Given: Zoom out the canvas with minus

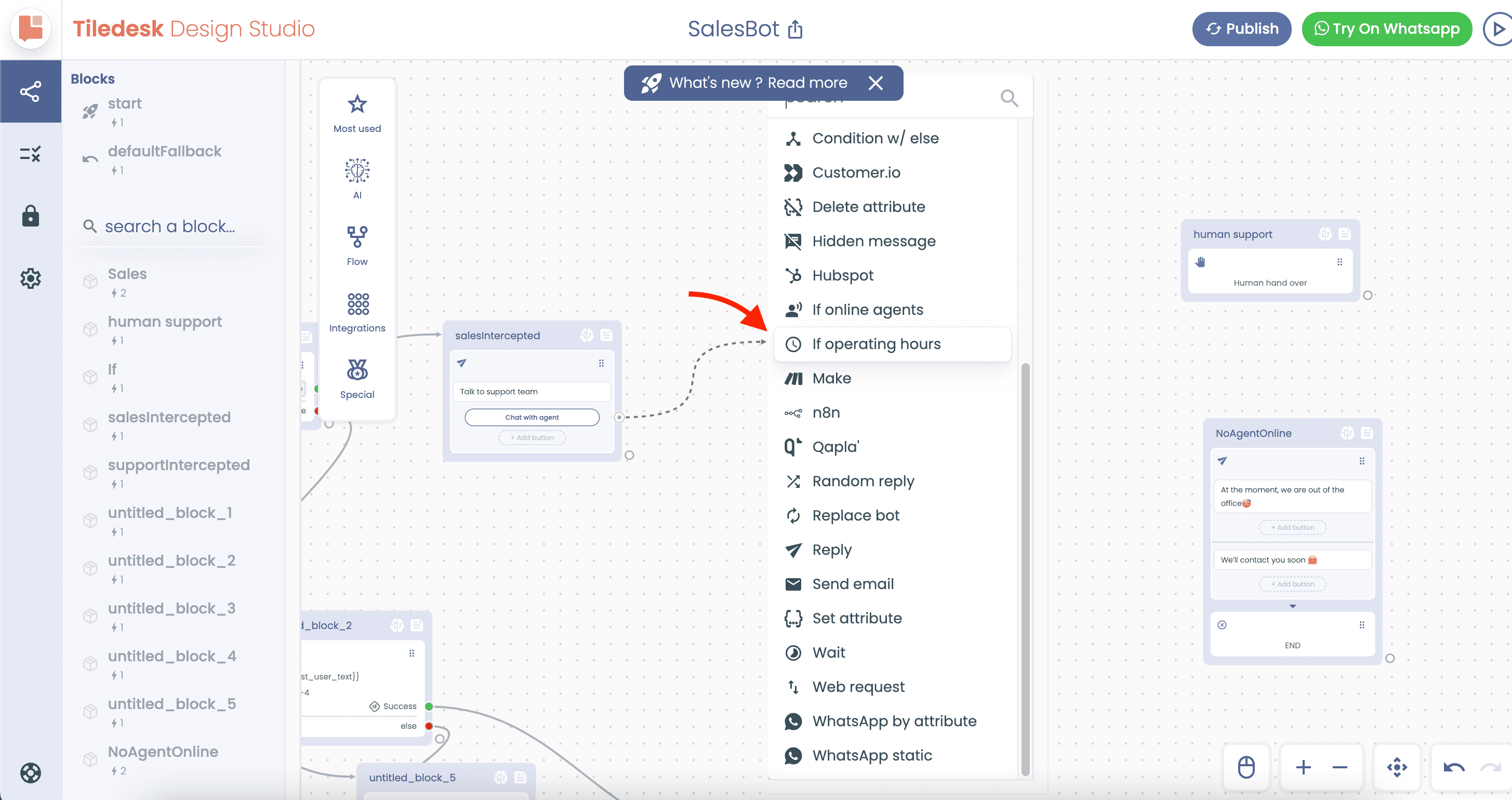Looking at the screenshot, I should tap(1340, 767).
